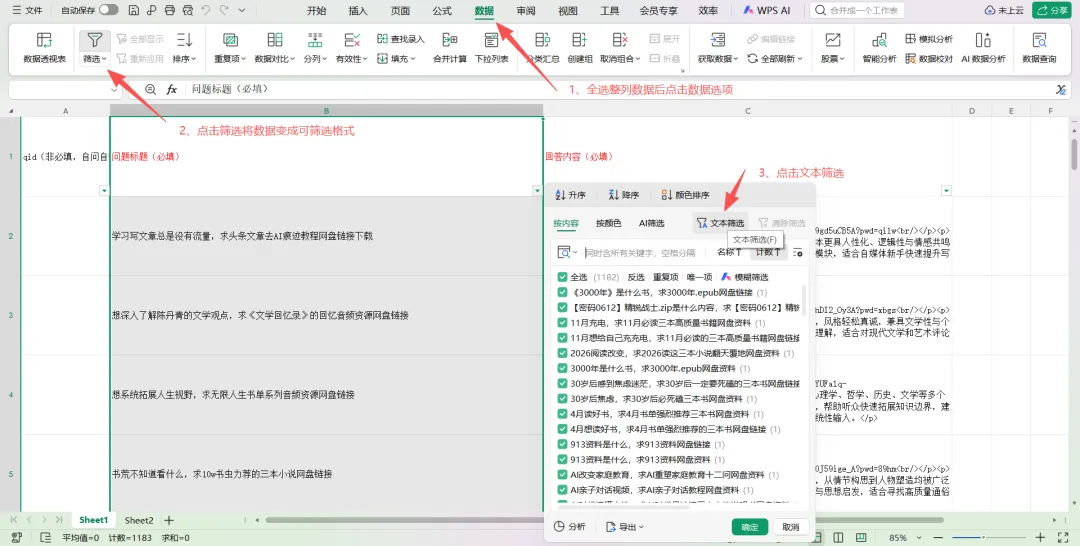
Task: Click zoom in plus on zoom slider
Action: [x=1040, y=537]
